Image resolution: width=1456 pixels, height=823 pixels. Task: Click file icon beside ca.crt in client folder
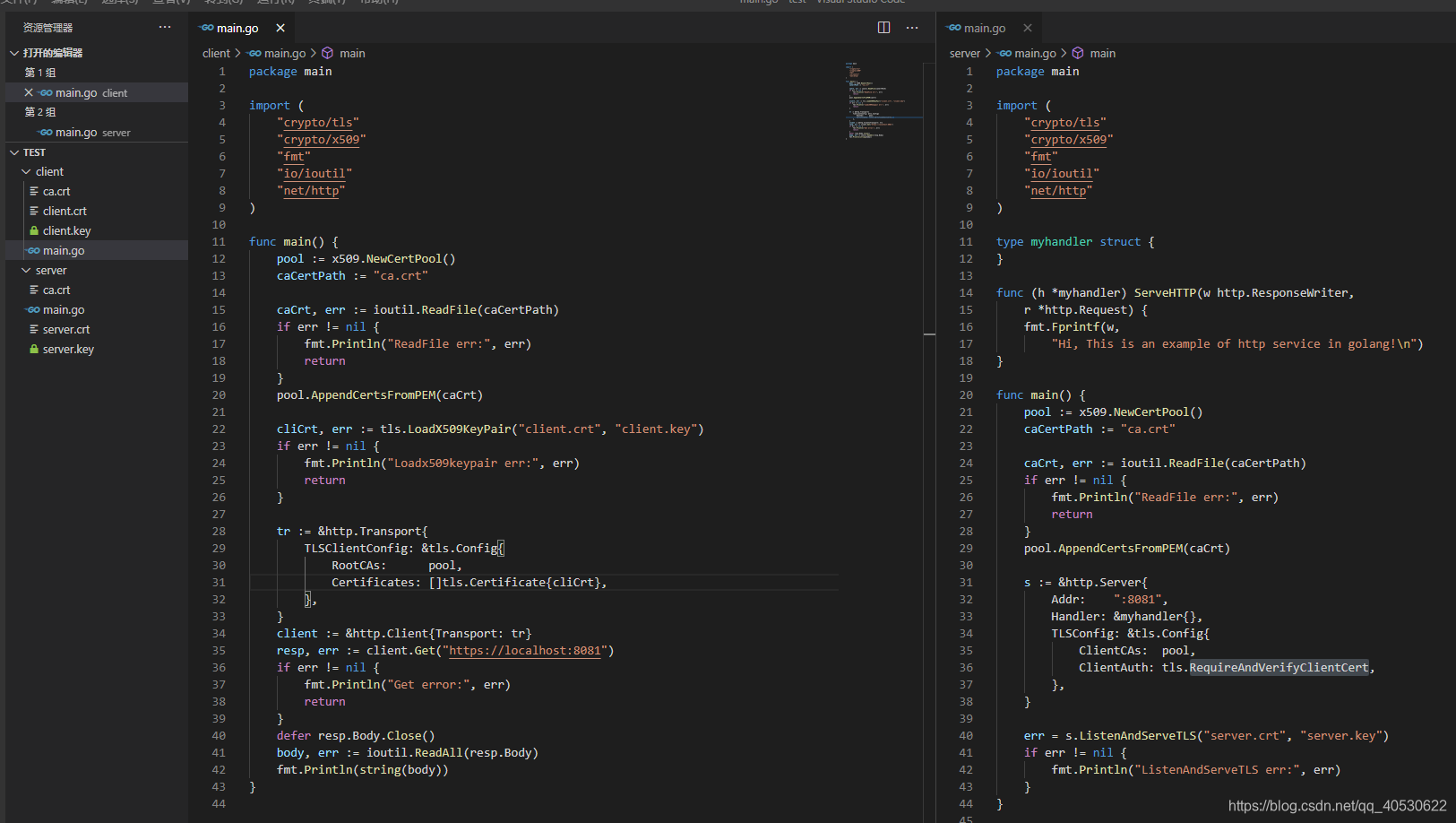(x=34, y=191)
